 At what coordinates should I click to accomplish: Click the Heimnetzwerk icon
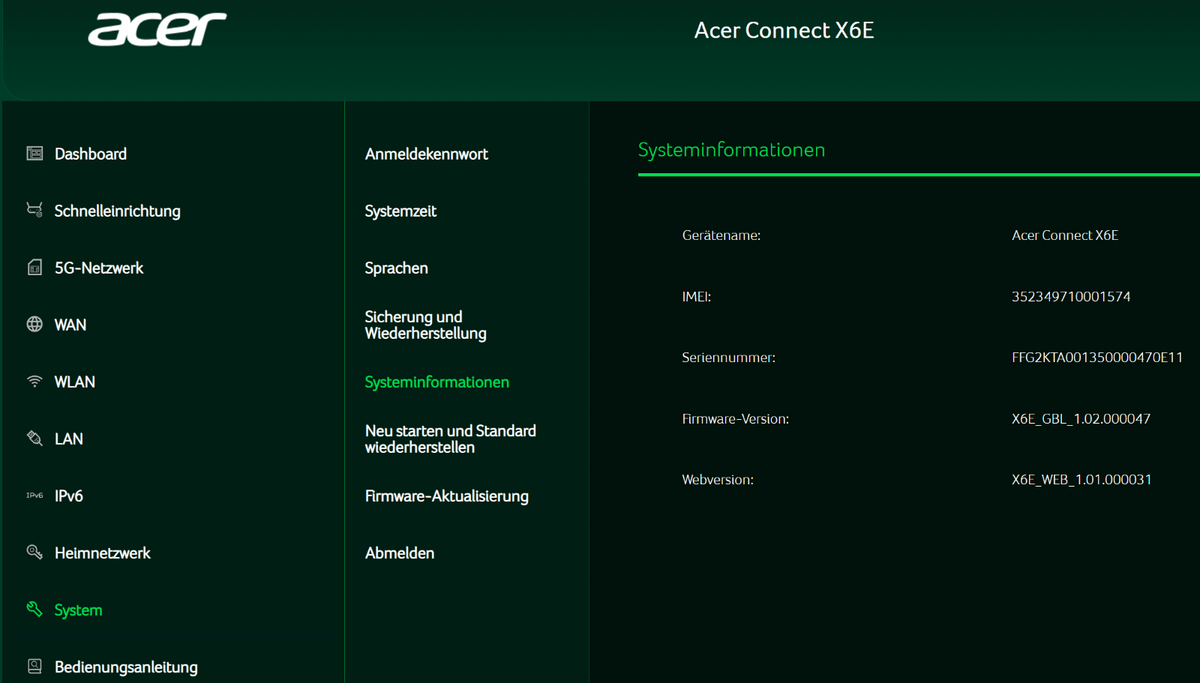coord(35,553)
